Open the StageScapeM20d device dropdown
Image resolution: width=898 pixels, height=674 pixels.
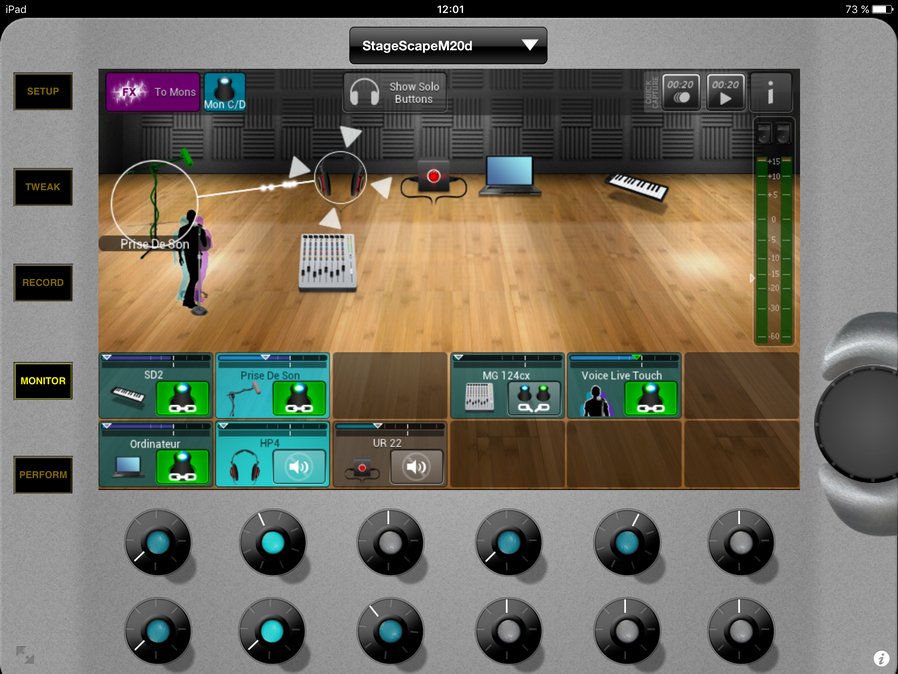tap(448, 46)
